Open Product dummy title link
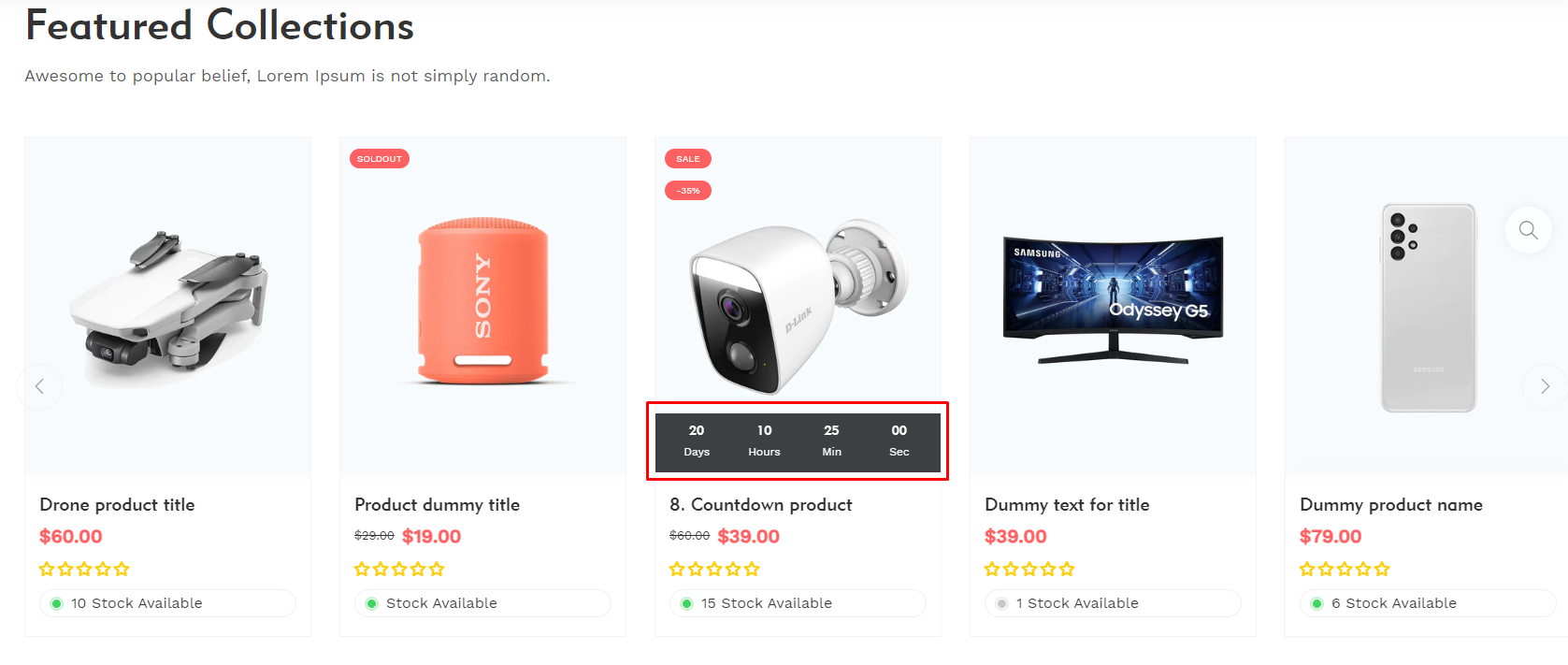1568x665 pixels. coord(437,505)
